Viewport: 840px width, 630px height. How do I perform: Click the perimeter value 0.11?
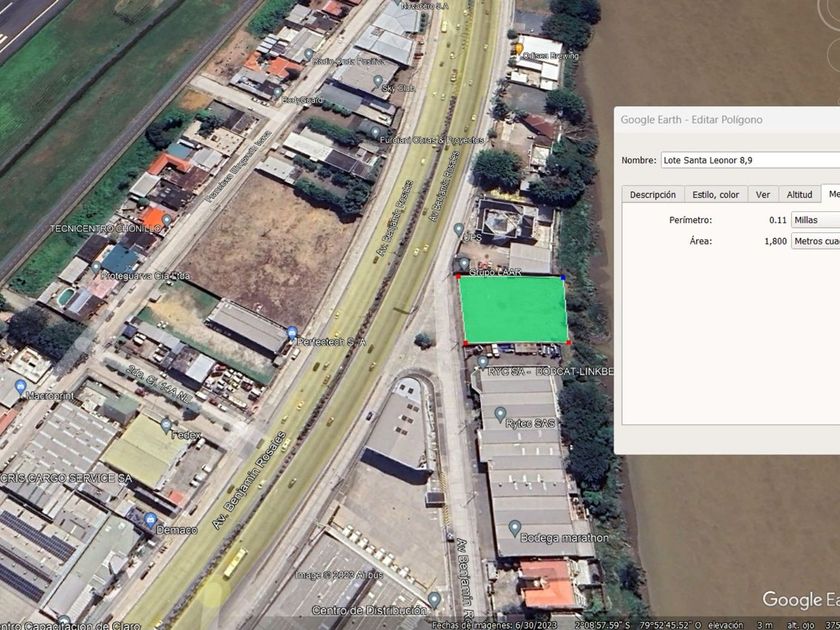coord(777,220)
